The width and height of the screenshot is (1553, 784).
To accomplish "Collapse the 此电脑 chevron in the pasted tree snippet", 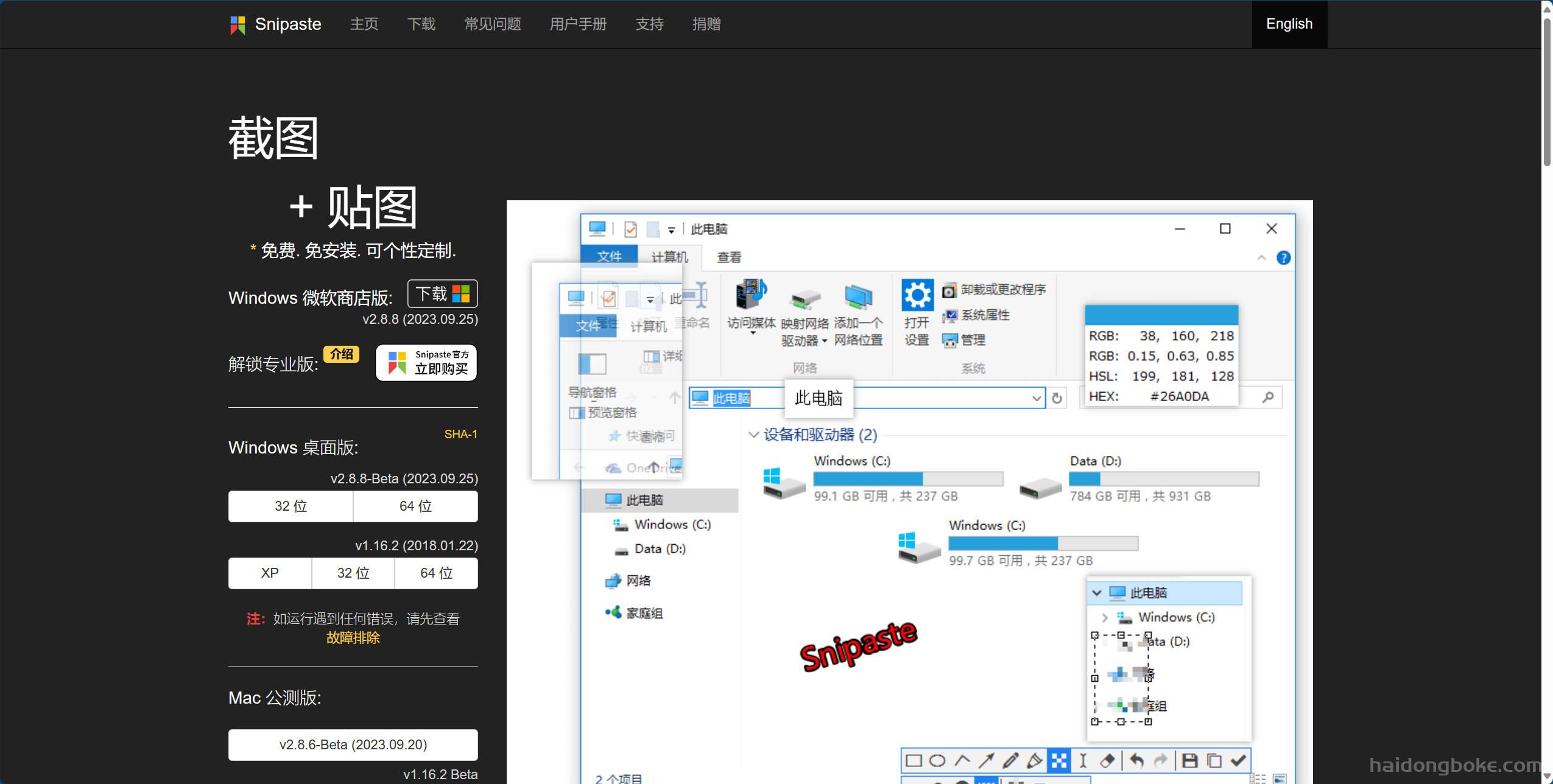I will 1097,593.
